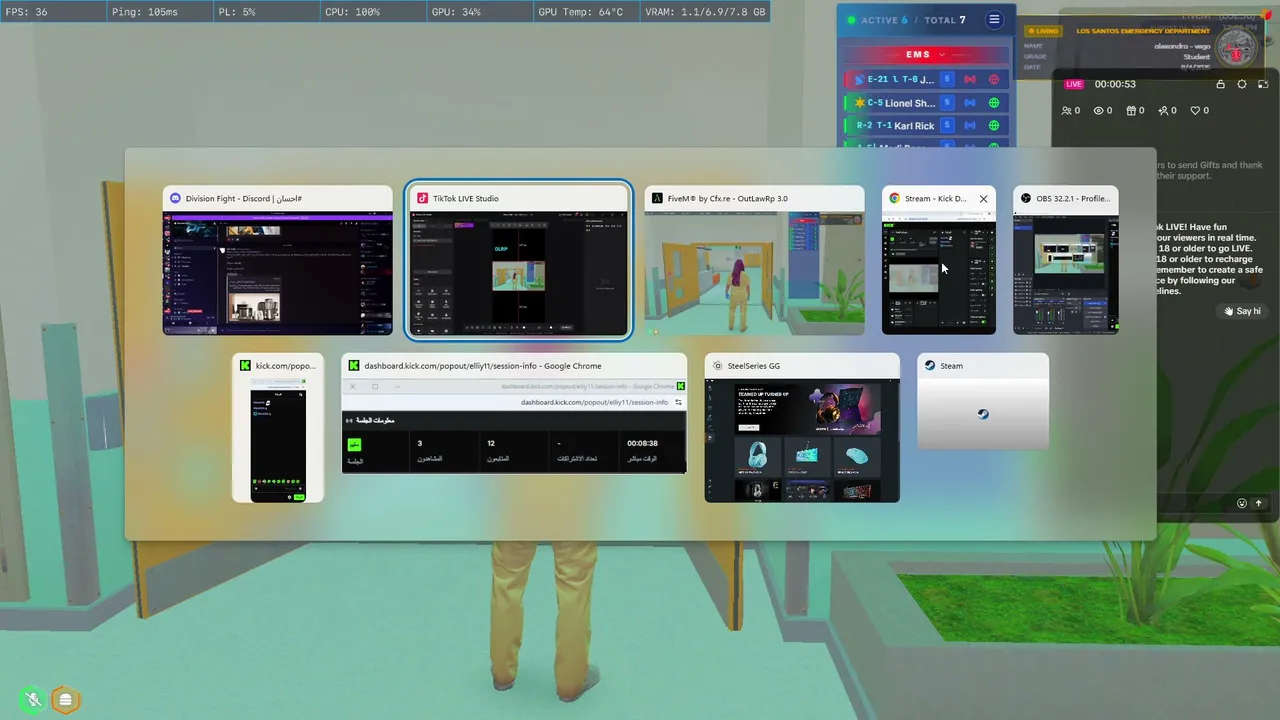Click the SteelSeries GG icon in the switcher title

[718, 366]
